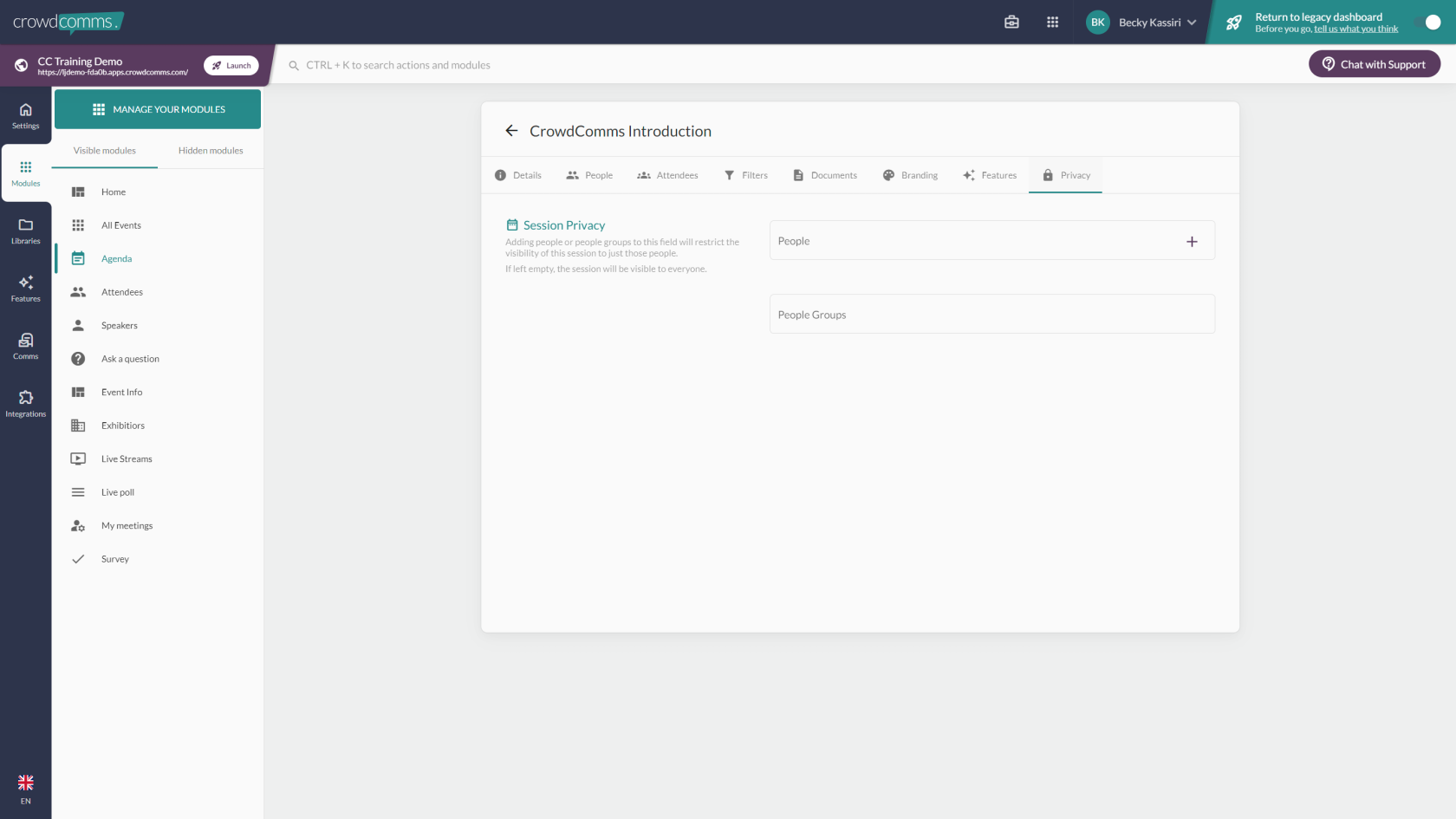Select the Agenda module
The height and width of the screenshot is (819, 1456).
158,259
